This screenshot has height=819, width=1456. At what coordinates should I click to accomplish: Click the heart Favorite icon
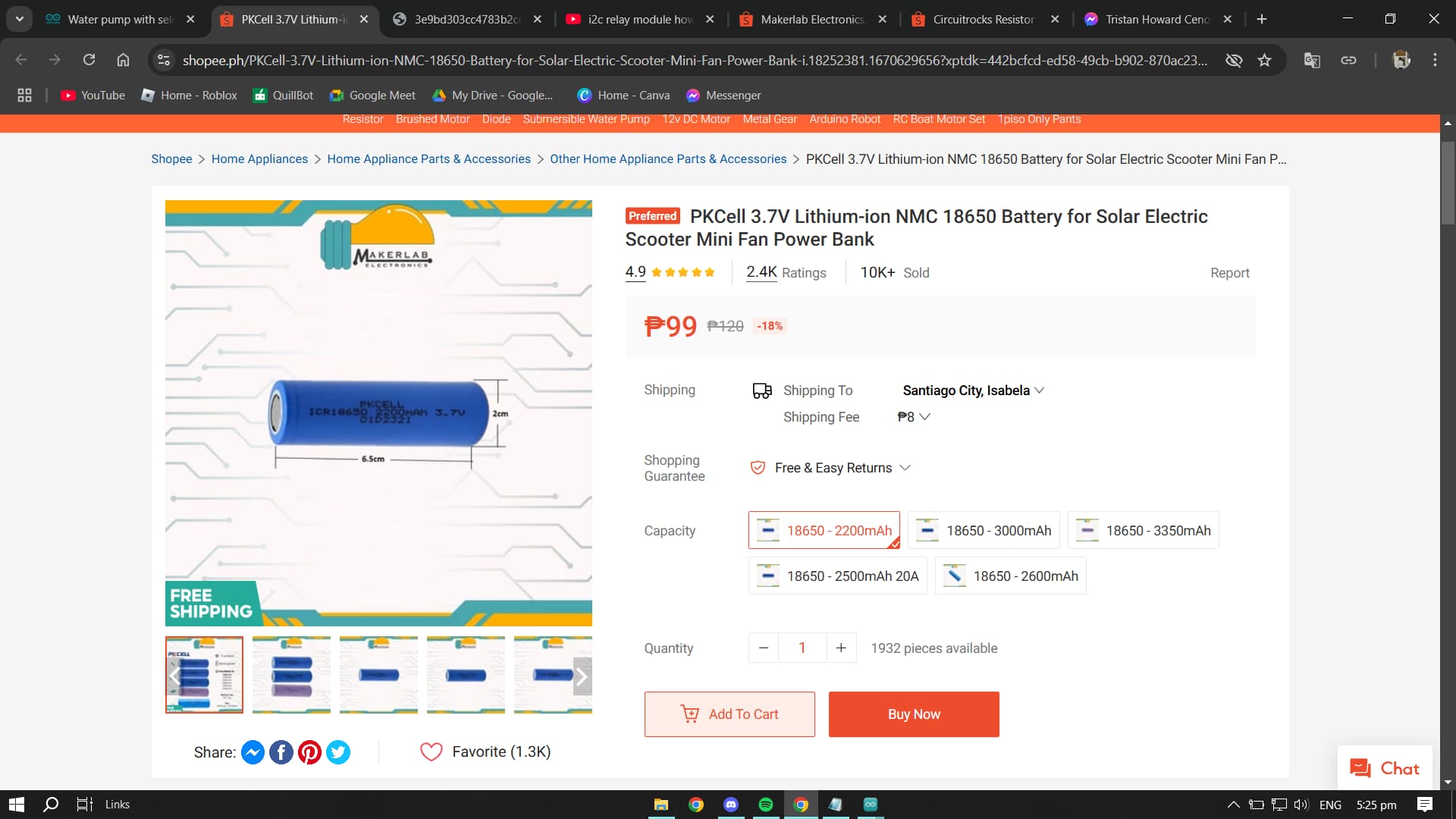click(431, 752)
